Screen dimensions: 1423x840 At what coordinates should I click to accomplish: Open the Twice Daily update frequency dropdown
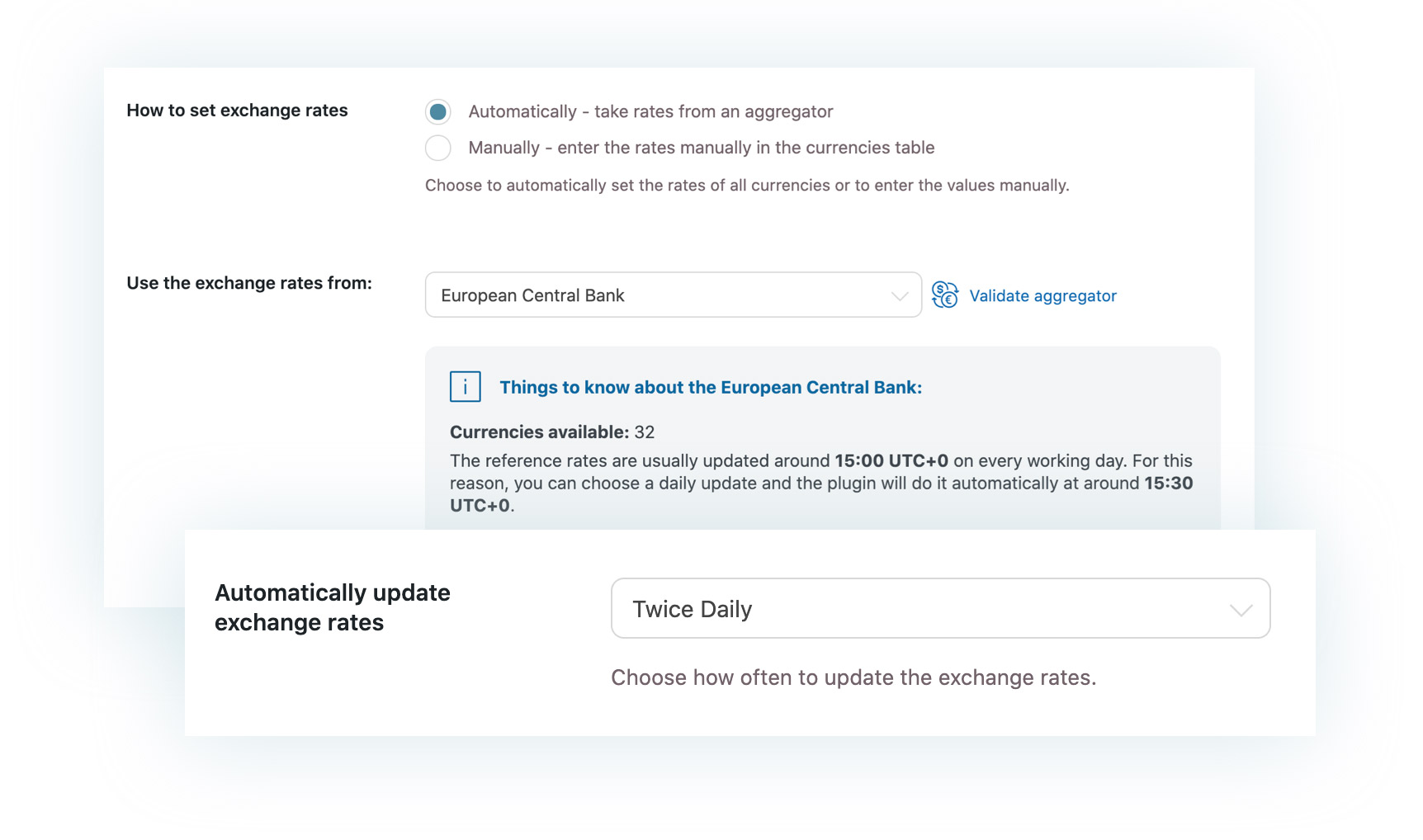point(940,608)
